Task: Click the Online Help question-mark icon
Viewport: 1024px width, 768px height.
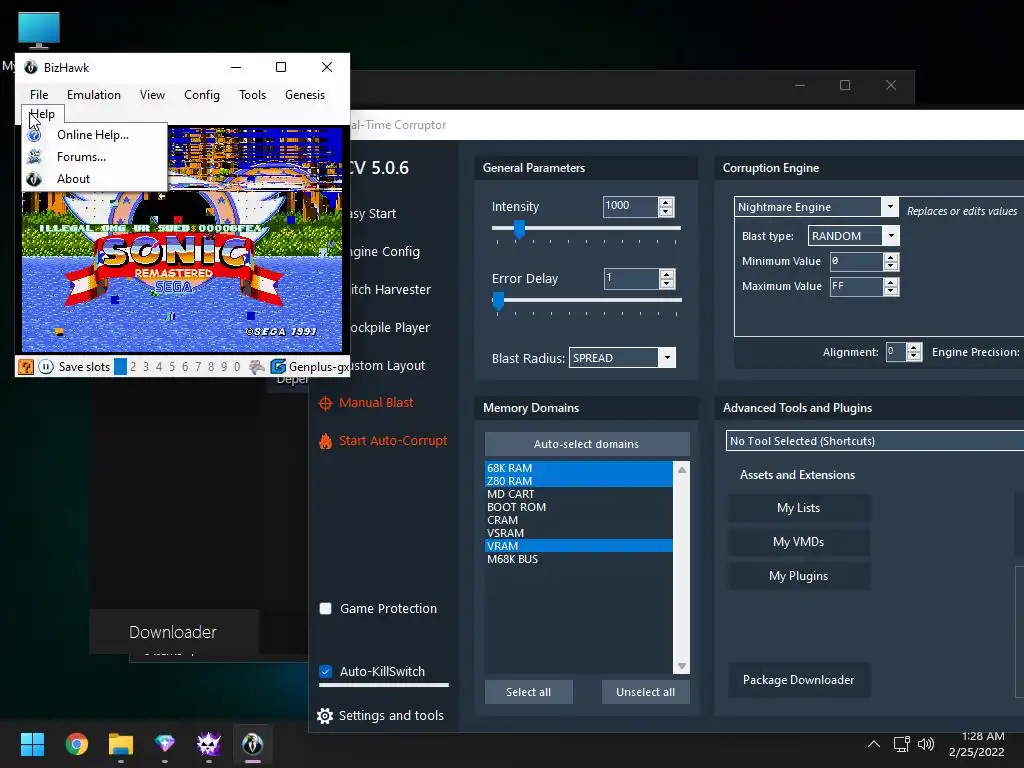Action: (34, 135)
